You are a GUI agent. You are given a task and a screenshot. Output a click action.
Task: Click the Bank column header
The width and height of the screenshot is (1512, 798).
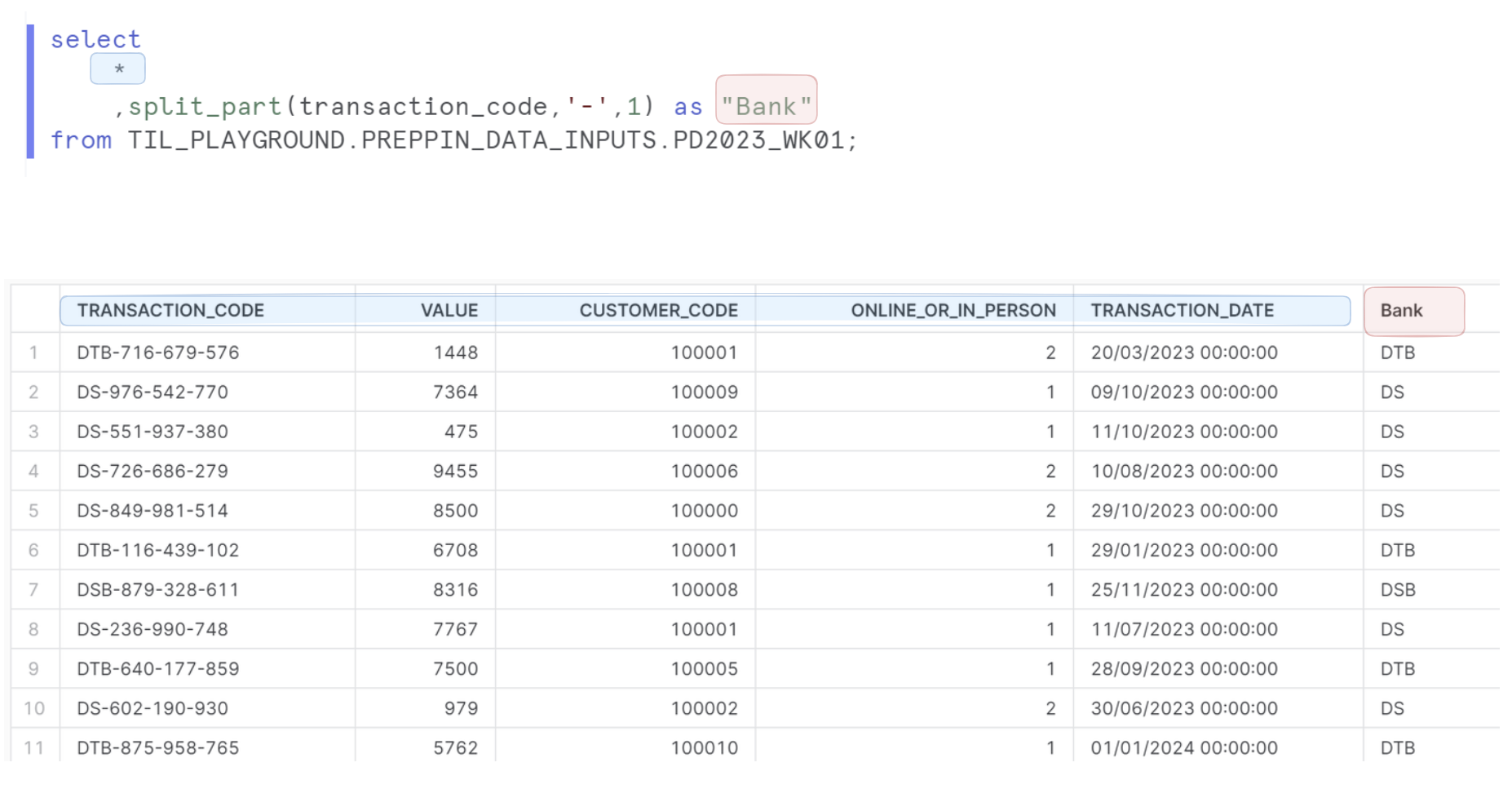point(1401,311)
